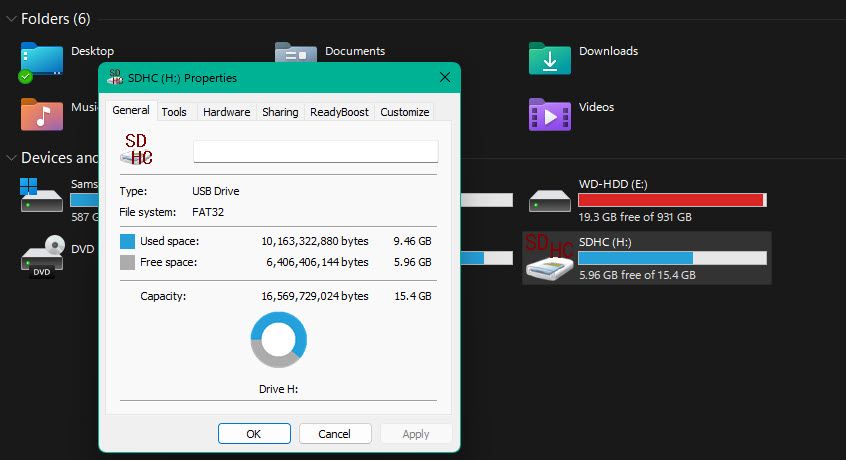Select the Samsung Windows drive icon
Screen dimensions: 846x460
click(42, 195)
